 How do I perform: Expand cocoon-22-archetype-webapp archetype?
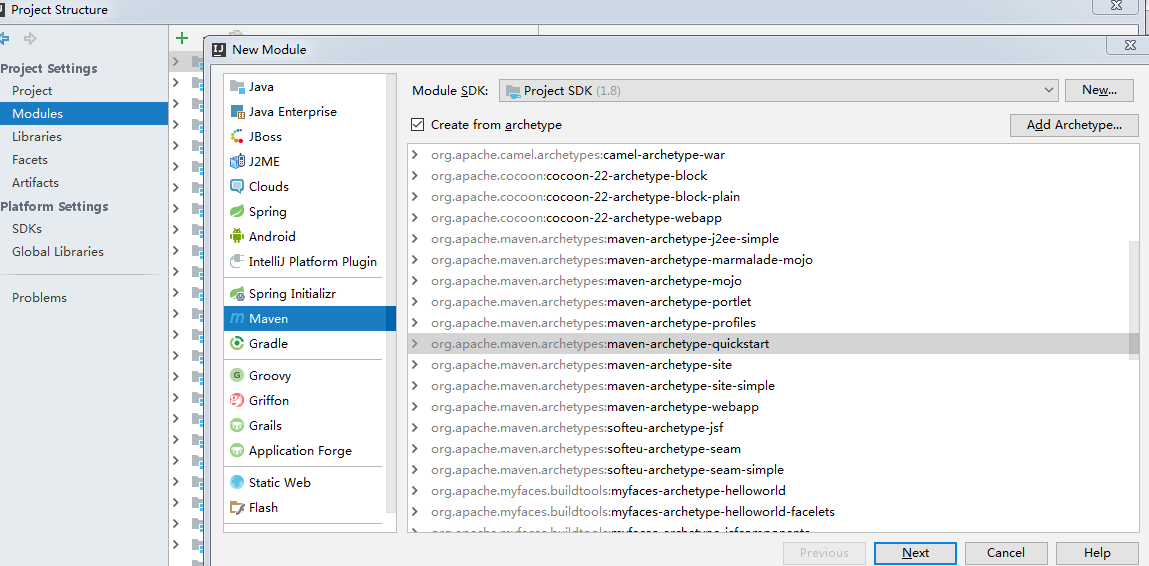click(415, 218)
